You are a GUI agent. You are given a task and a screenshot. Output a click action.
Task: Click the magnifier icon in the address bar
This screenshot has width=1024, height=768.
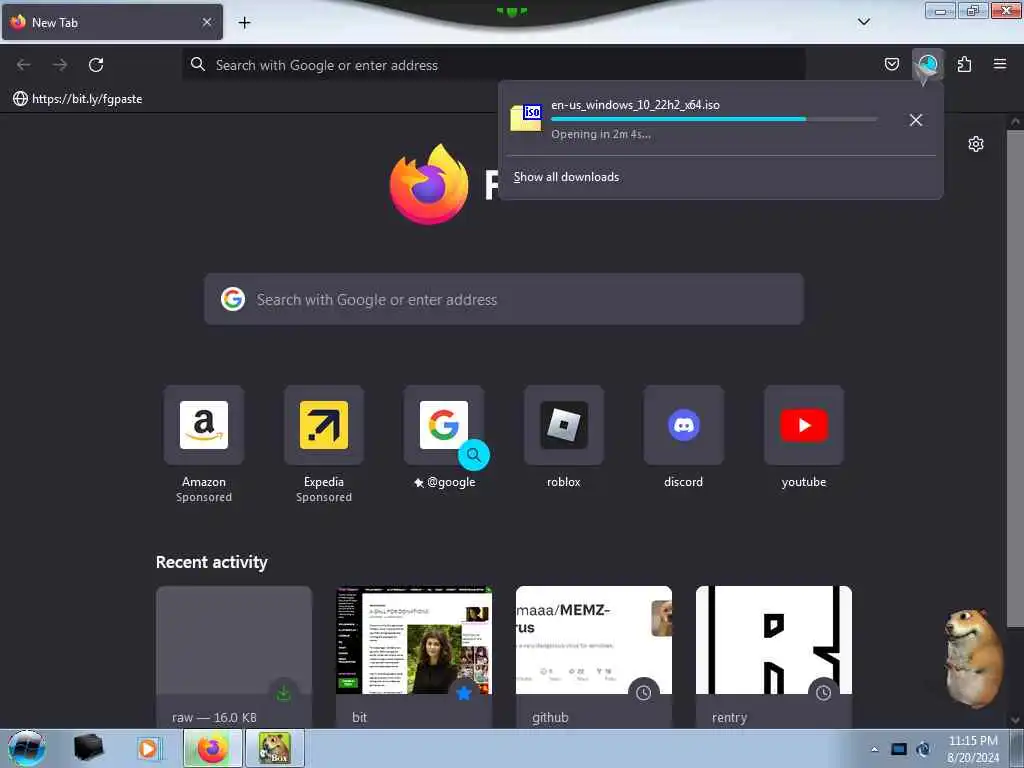click(198, 65)
